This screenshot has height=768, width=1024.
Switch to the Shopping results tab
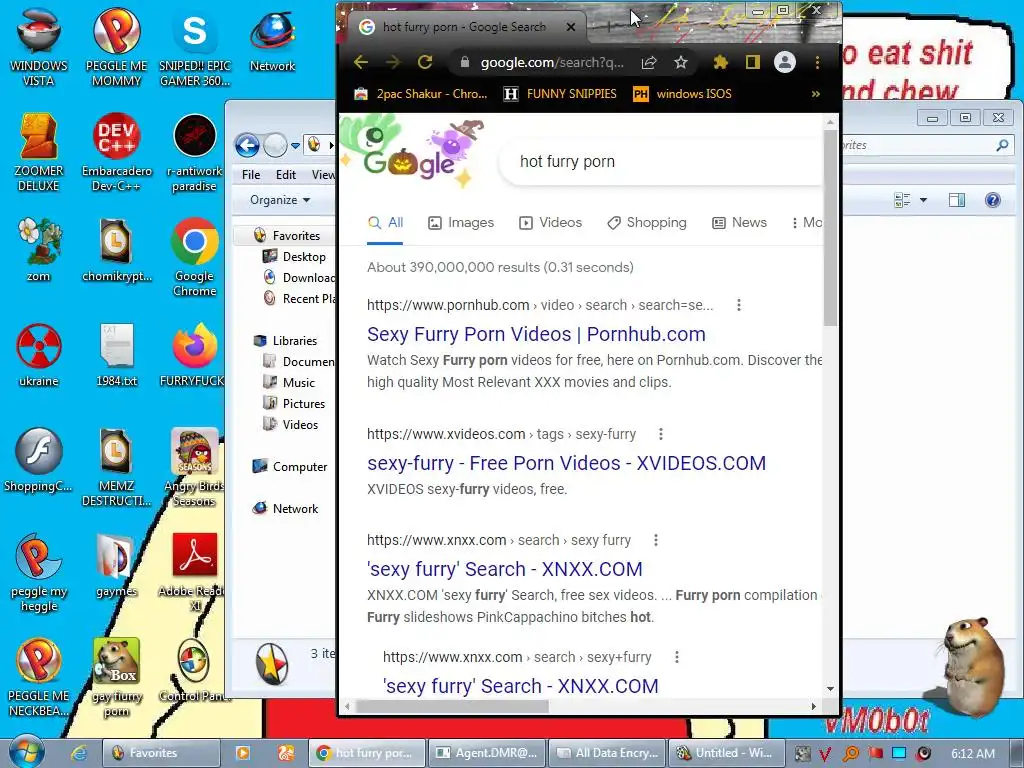click(647, 223)
